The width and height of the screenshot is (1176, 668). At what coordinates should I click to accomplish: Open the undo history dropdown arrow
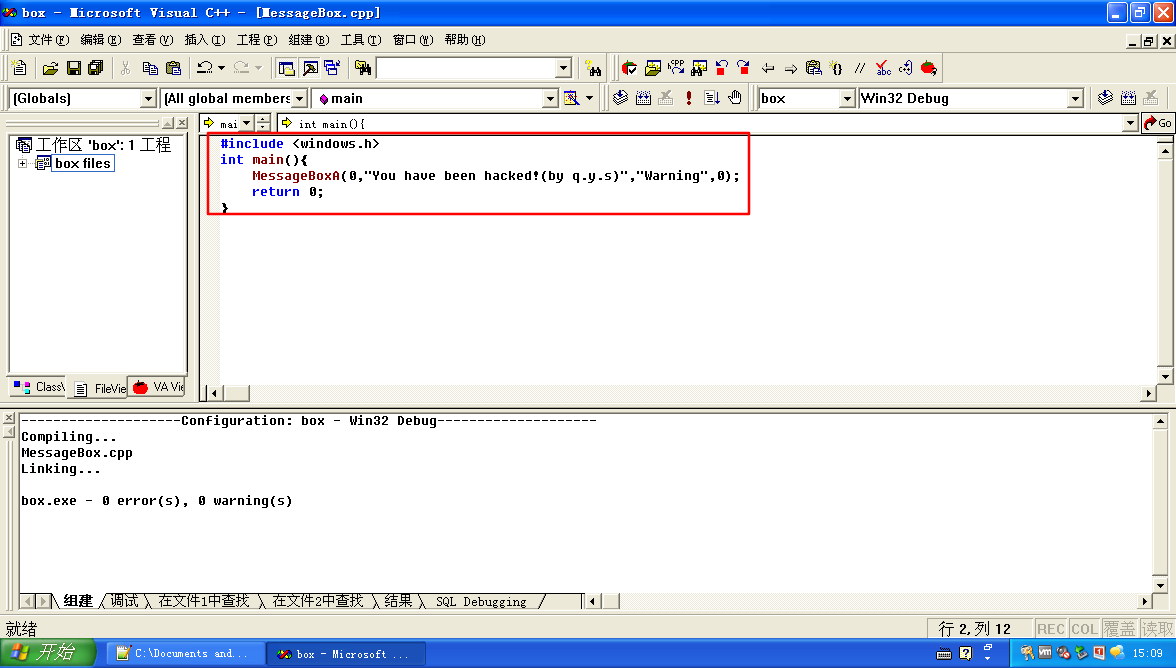[x=221, y=68]
